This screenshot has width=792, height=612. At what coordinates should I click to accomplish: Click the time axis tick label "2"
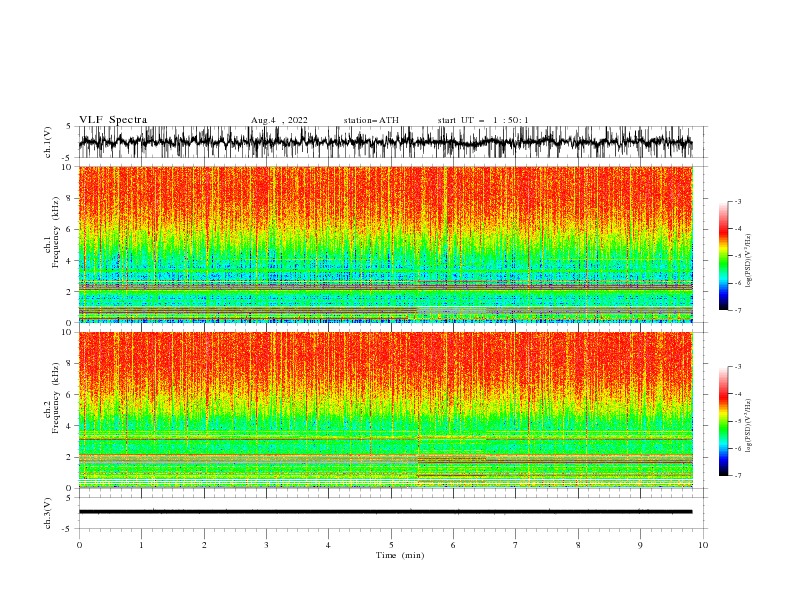click(x=204, y=545)
